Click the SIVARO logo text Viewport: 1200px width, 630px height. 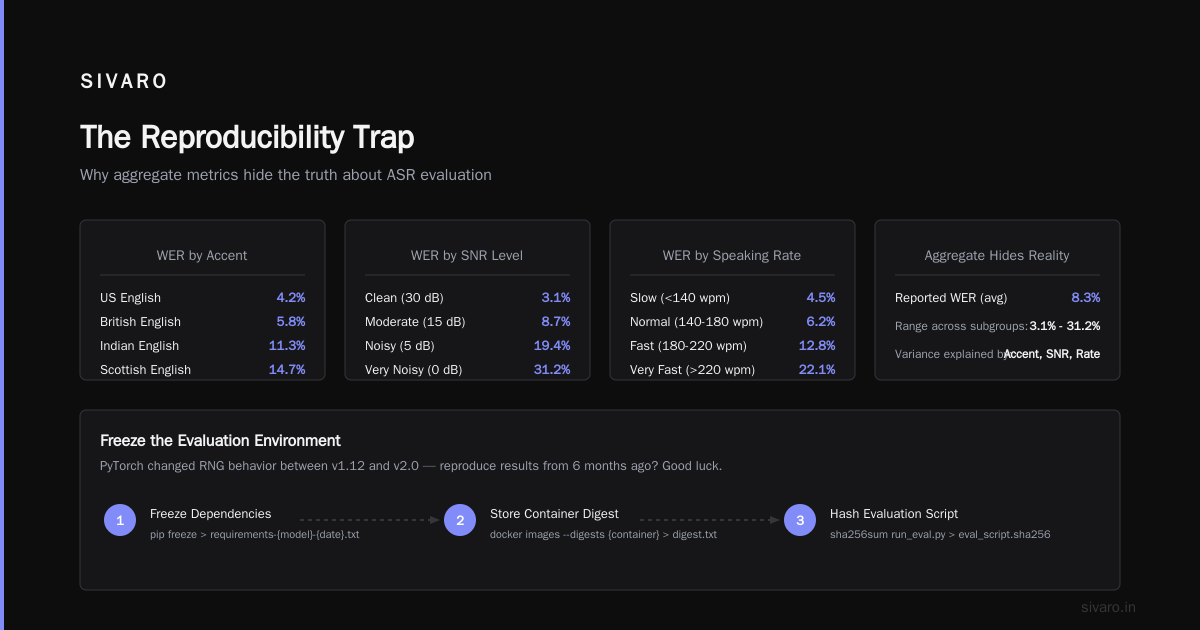tap(124, 82)
